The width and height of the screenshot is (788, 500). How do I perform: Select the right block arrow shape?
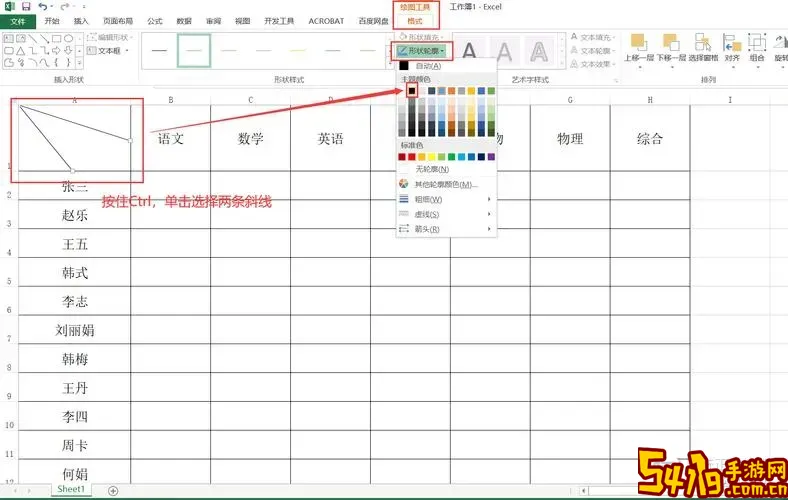(x=56, y=51)
